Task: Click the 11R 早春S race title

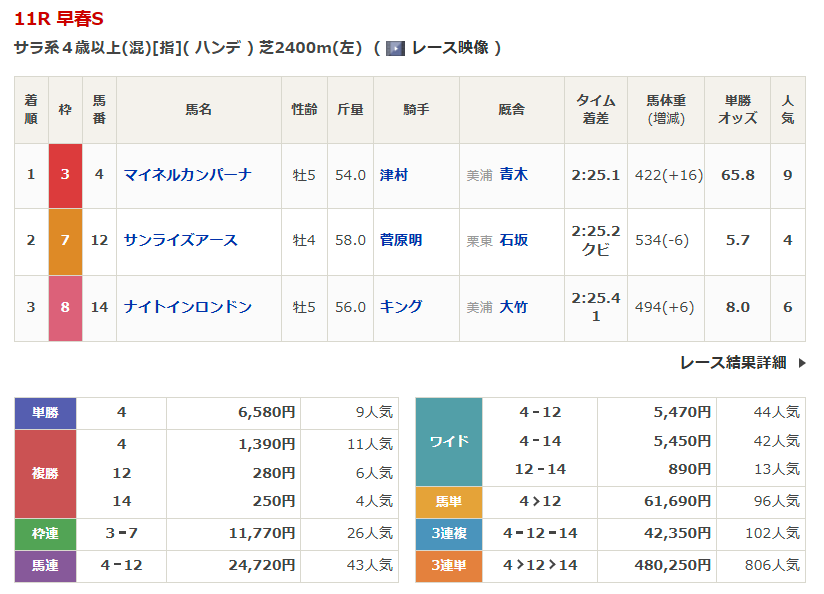Action: coord(58,19)
